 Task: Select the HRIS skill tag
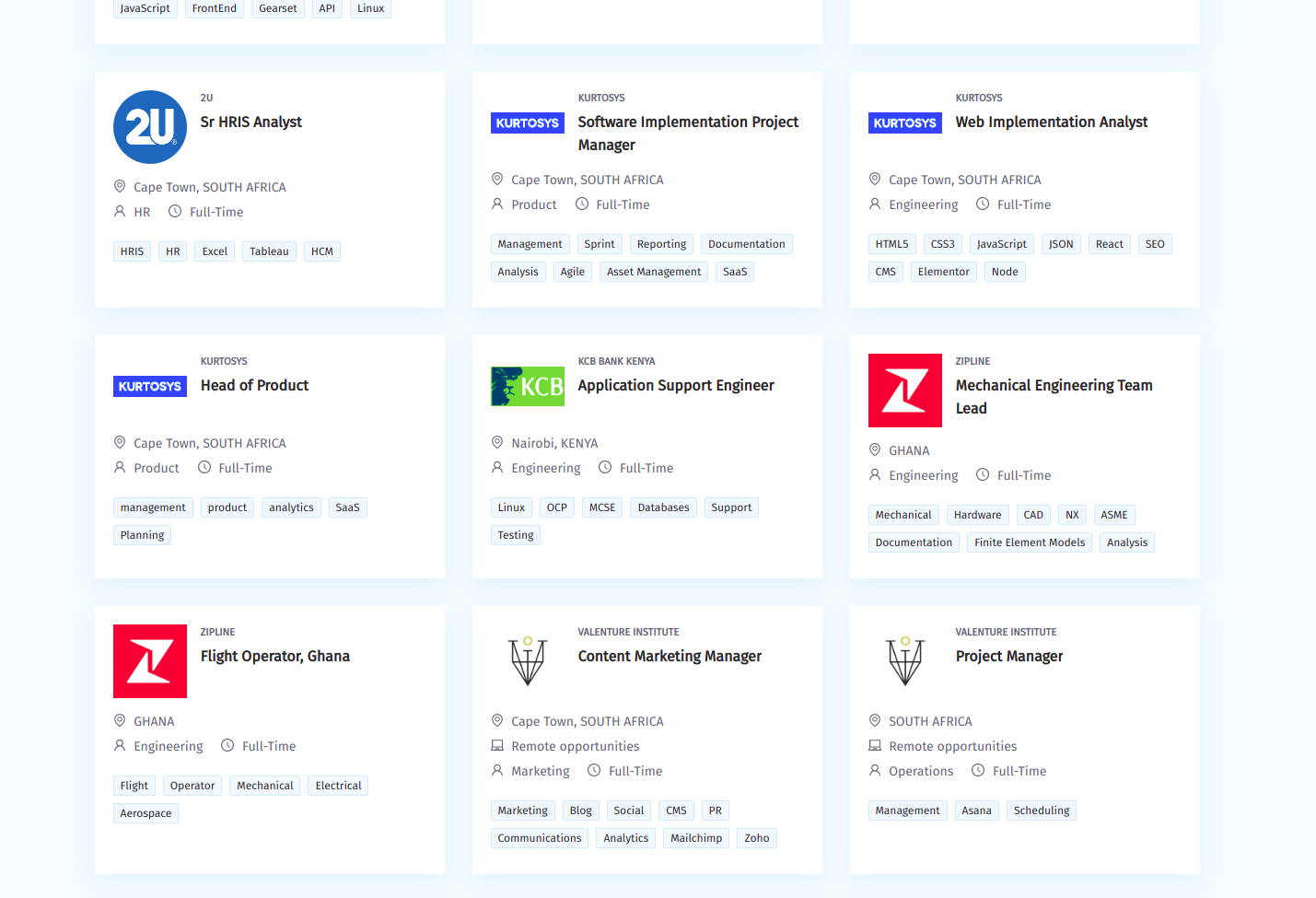click(132, 251)
